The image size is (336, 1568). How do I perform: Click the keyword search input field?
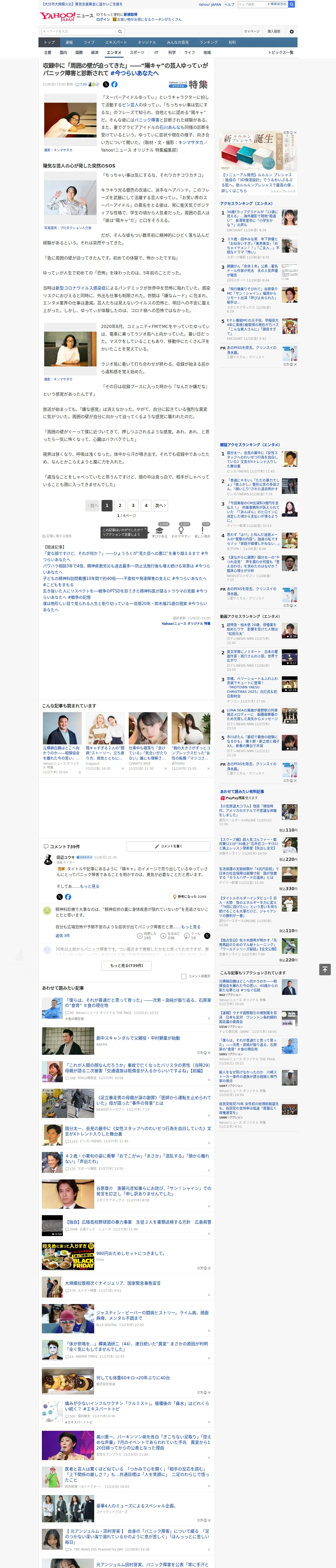79,32
